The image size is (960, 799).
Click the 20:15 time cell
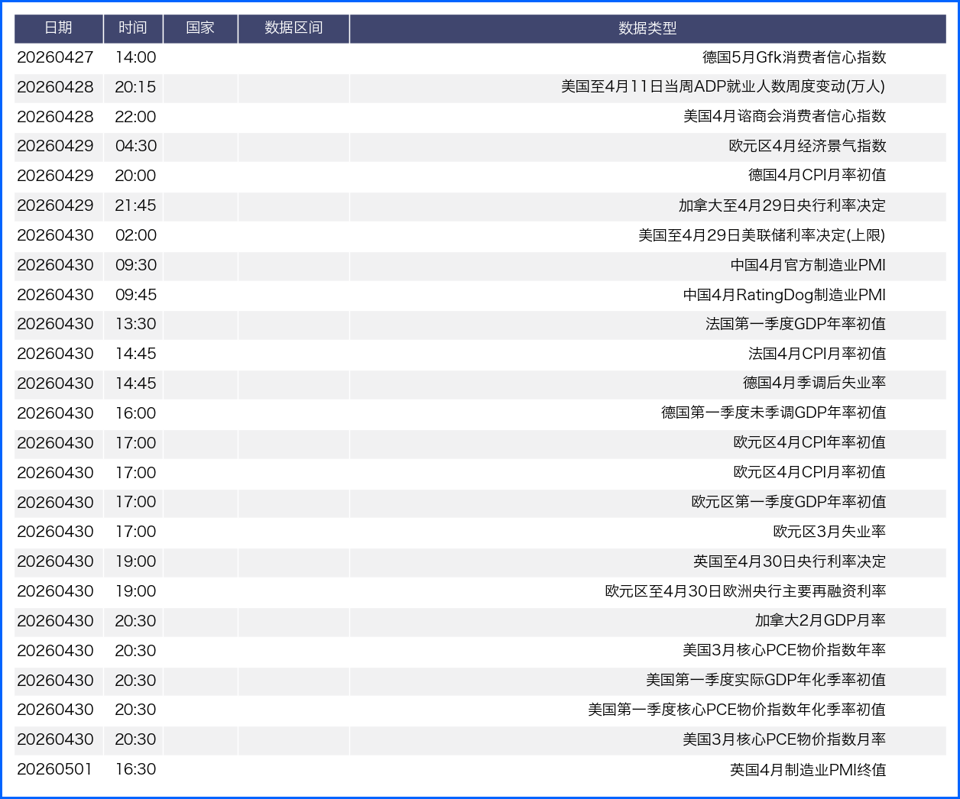click(135, 88)
